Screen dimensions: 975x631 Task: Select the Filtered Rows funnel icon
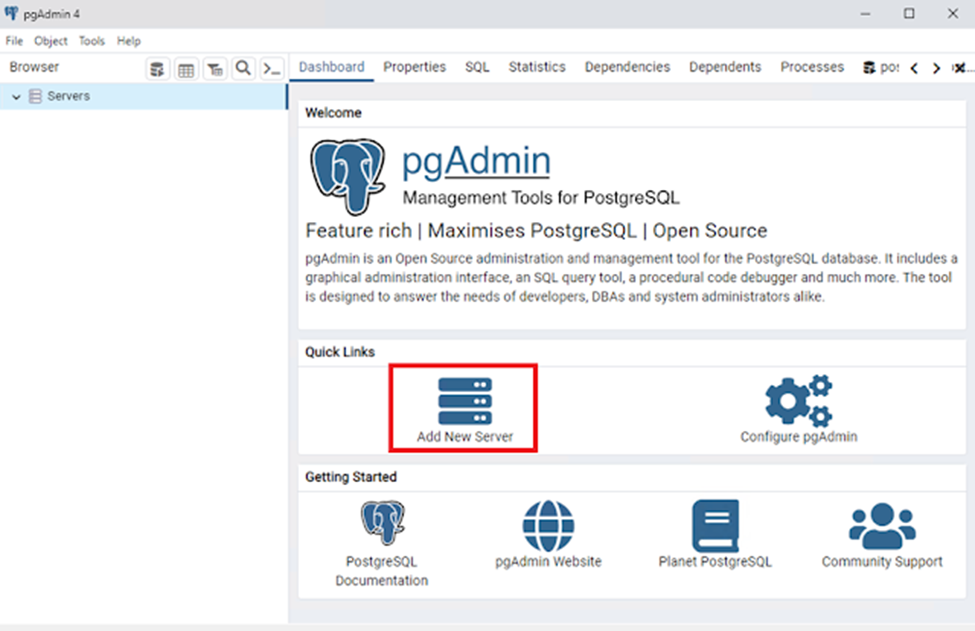pos(214,67)
